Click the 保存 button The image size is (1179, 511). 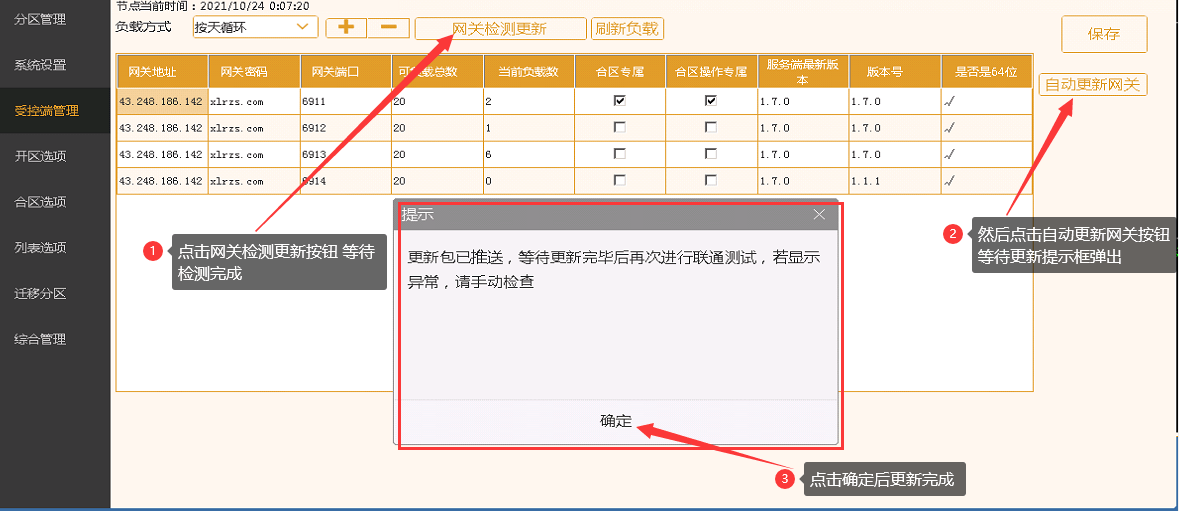(x=1103, y=34)
